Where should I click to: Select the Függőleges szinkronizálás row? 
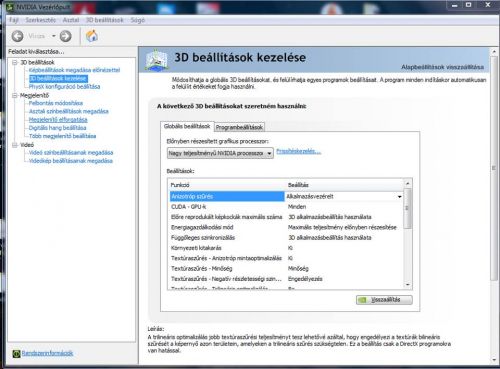[x=286, y=238]
